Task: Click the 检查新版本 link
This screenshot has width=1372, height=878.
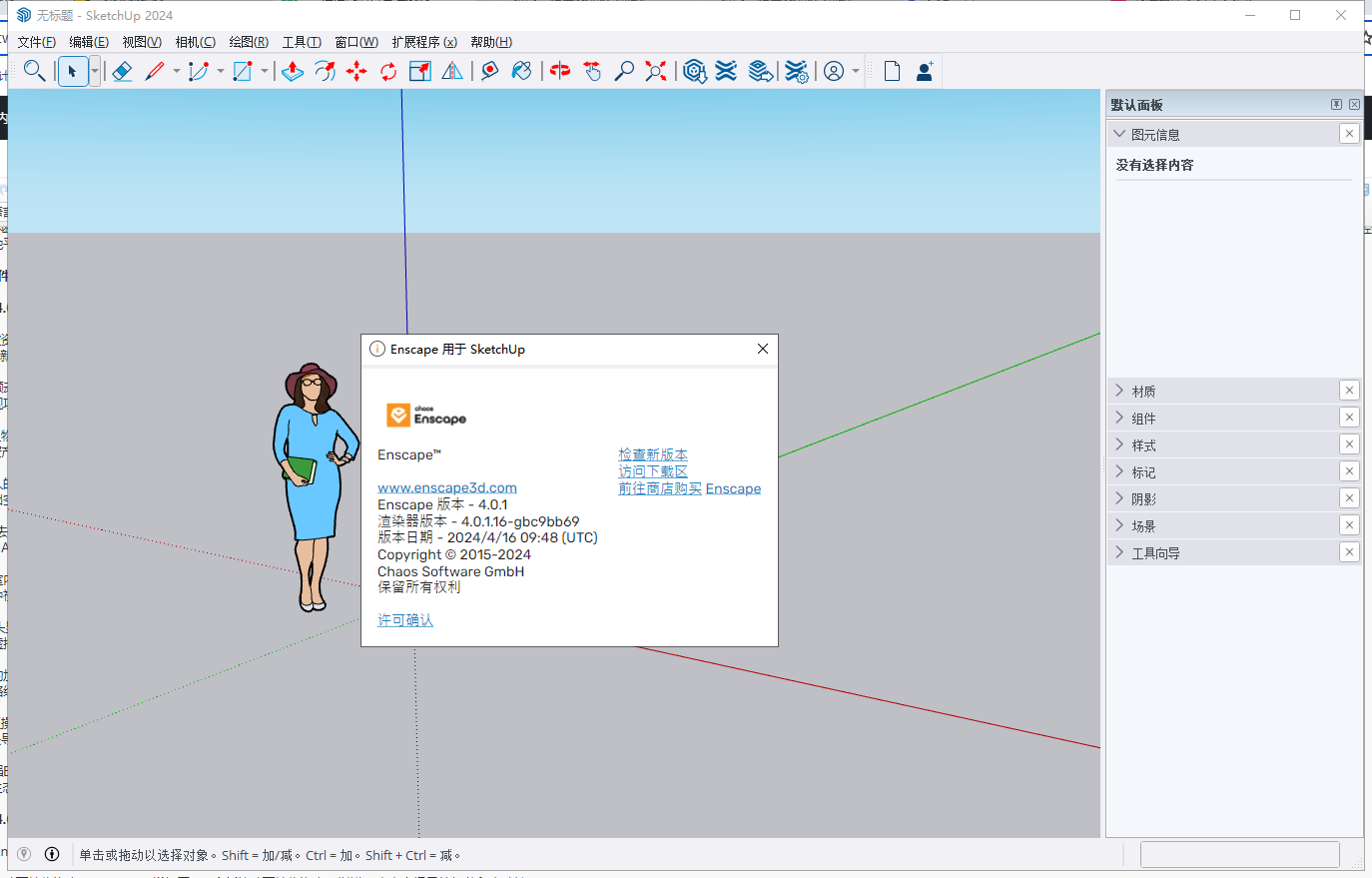Action: [653, 454]
